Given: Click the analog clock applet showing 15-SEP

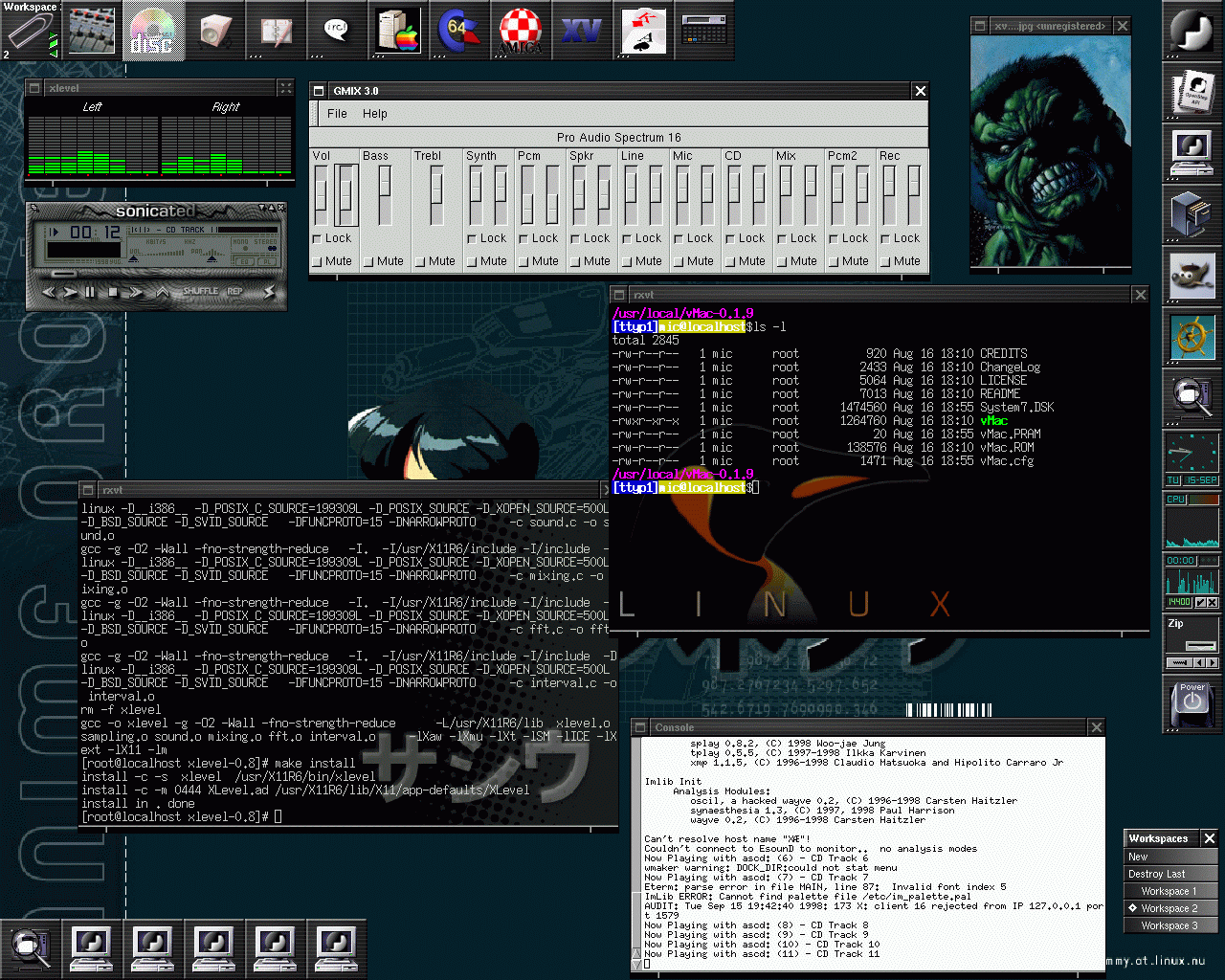Looking at the screenshot, I should pos(1192,459).
